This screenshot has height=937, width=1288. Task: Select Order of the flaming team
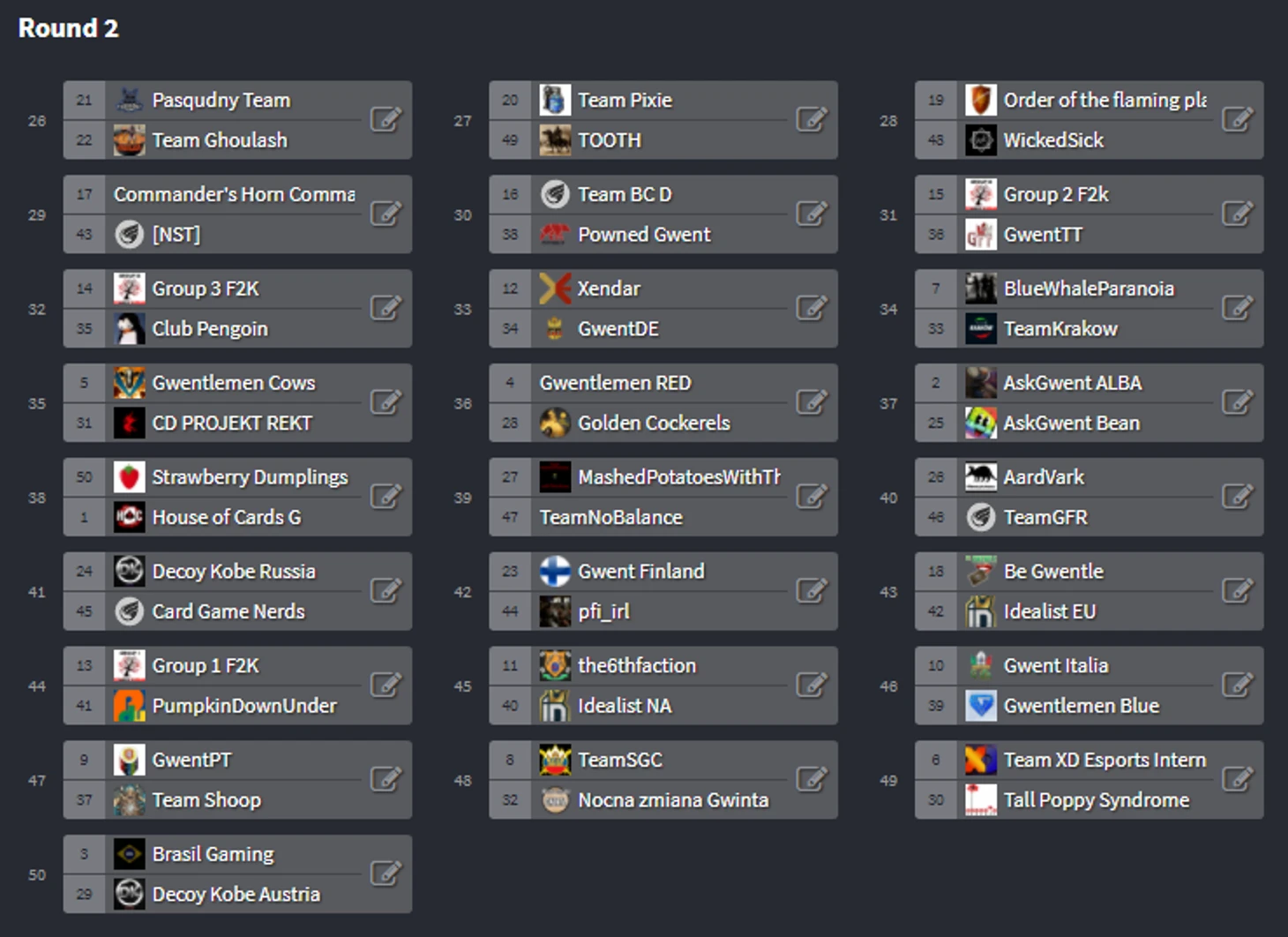click(x=1105, y=101)
